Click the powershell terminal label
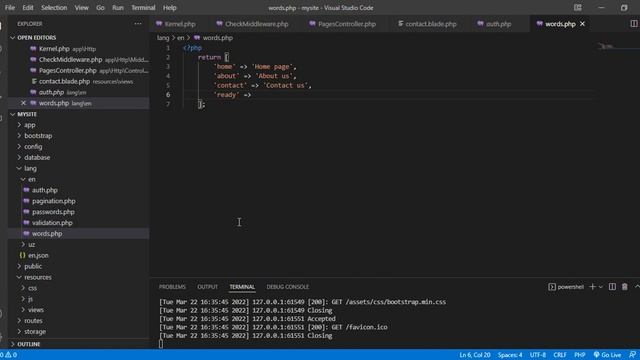This screenshot has width=640, height=360. click(x=566, y=287)
